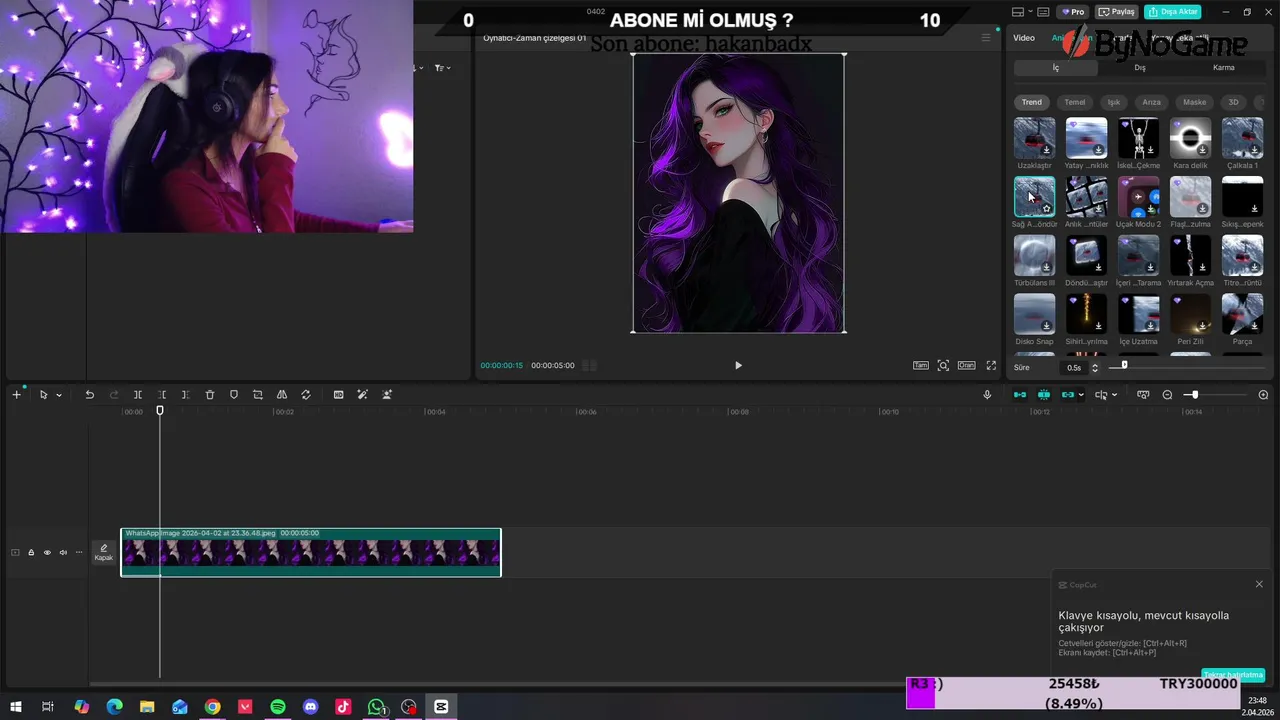
Task: Rotate the clip with the rotate icon
Action: point(305,395)
